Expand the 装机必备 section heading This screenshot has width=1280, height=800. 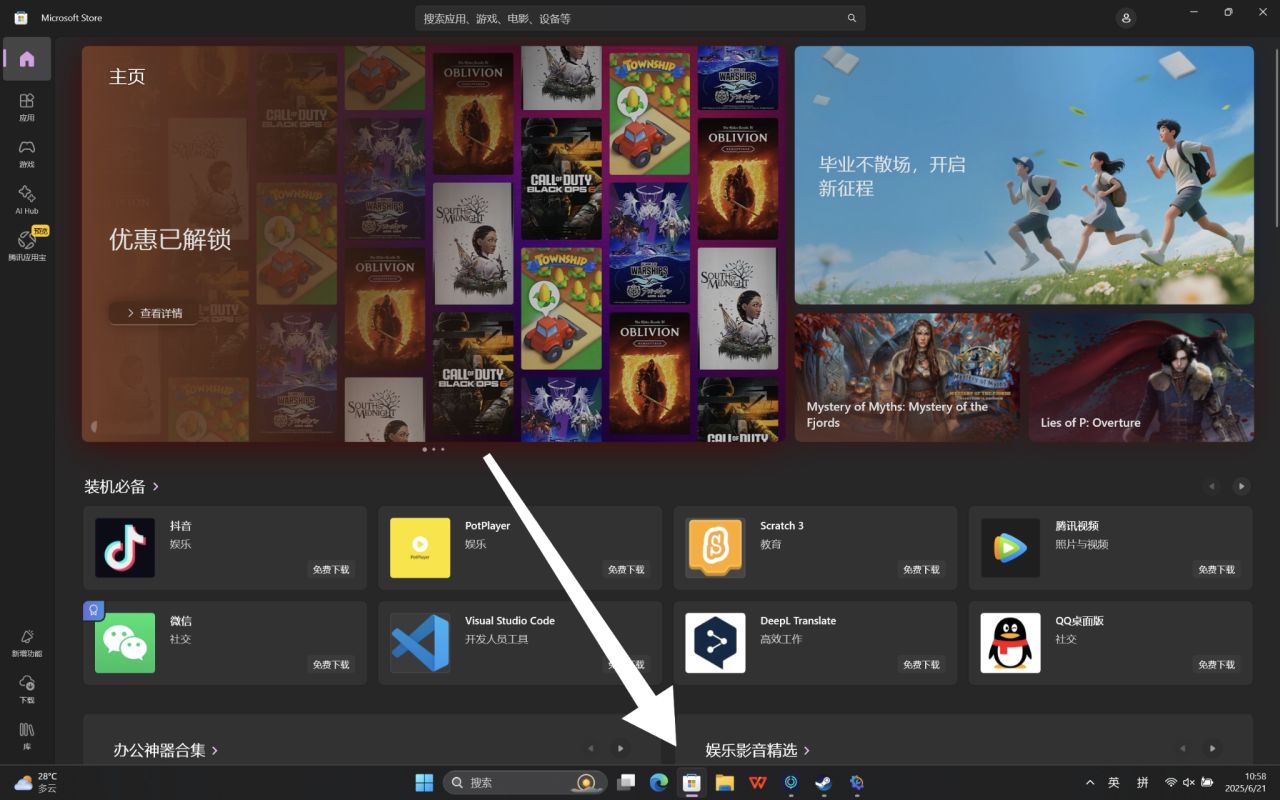122,487
